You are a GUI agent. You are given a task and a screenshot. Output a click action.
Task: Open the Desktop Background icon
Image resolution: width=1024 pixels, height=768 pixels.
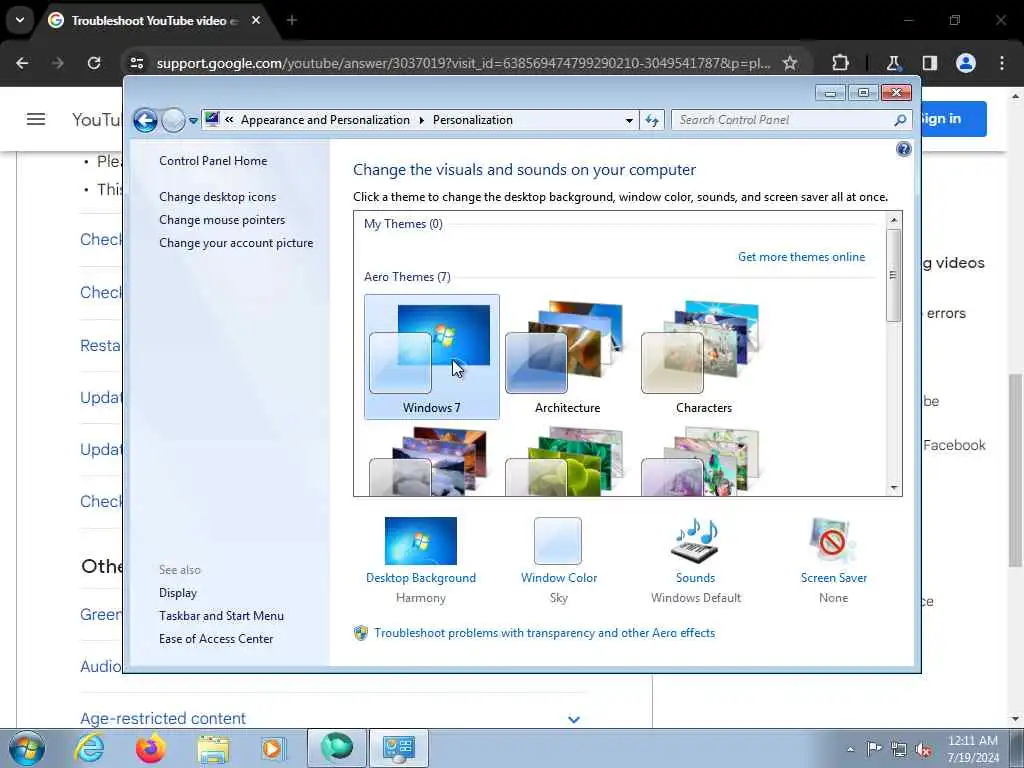[421, 541]
